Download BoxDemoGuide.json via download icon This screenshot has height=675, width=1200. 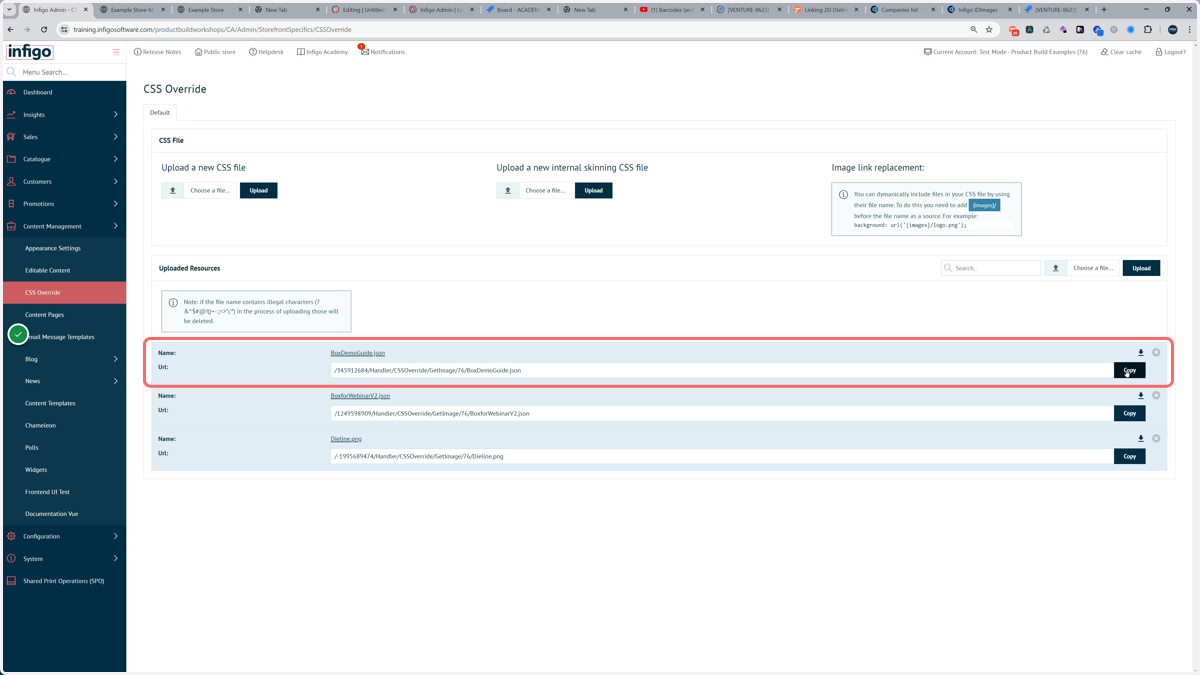pyautogui.click(x=1140, y=353)
